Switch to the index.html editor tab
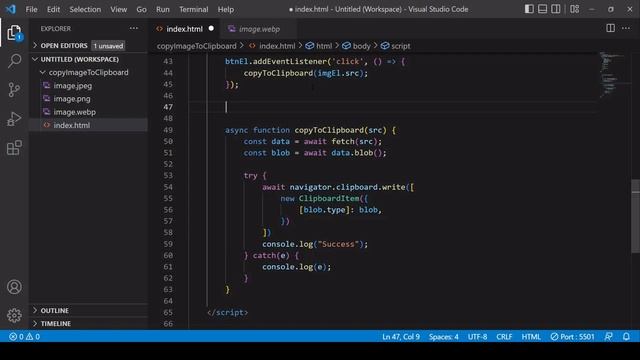The image size is (640, 360). tap(184, 29)
